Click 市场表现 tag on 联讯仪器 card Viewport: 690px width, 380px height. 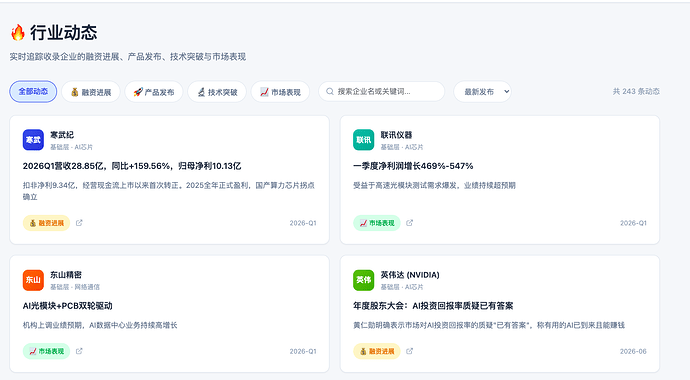(x=377, y=223)
